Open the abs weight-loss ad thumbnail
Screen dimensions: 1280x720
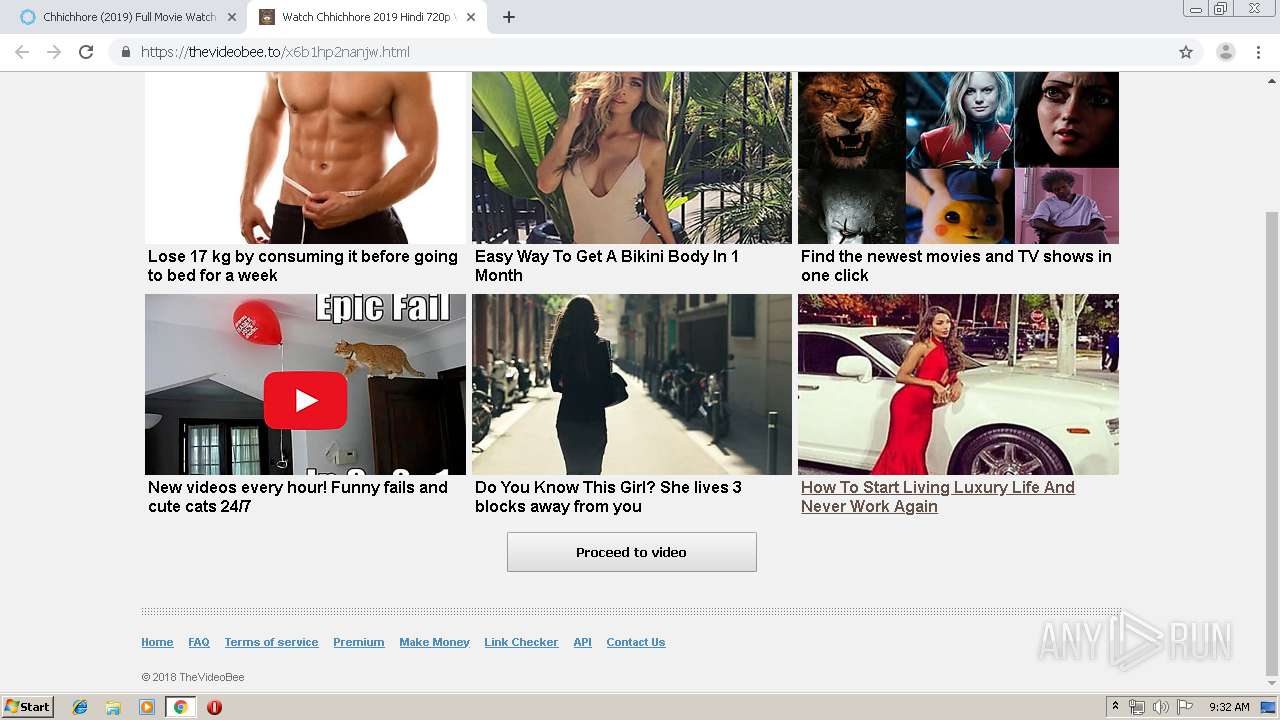click(x=305, y=157)
